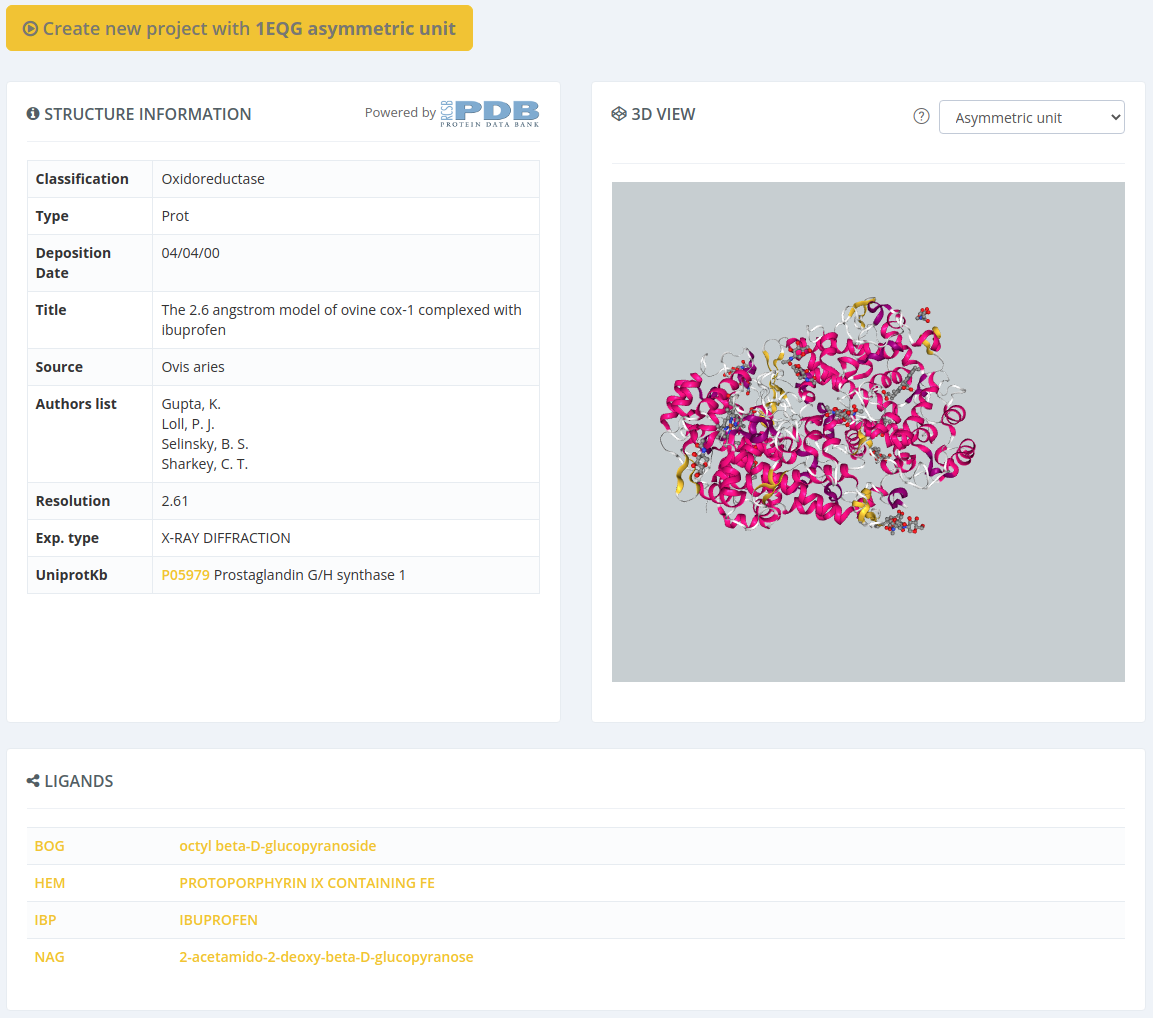Open 2-acetamido-2-deoxy-beta-D-glucopyranose link
The height and width of the screenshot is (1018, 1153).
(x=326, y=957)
